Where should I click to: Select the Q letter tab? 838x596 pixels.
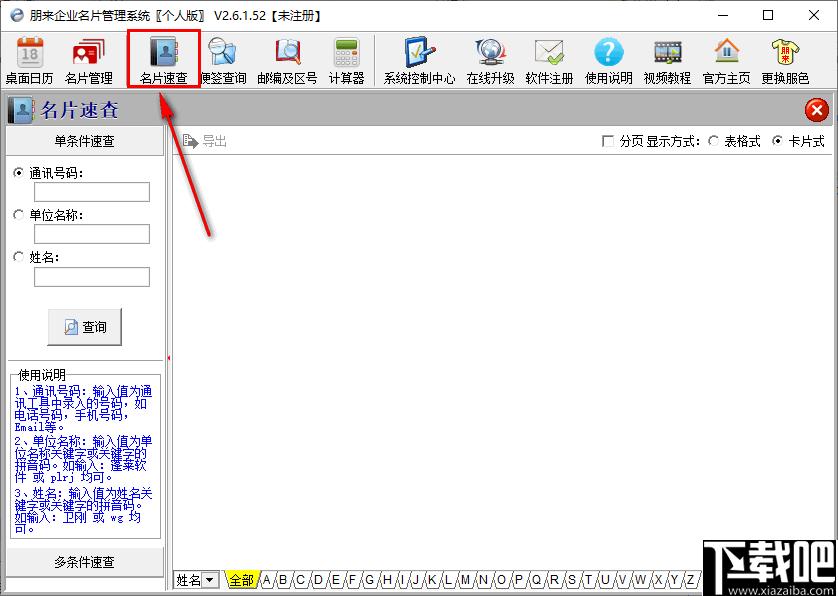[536, 579]
